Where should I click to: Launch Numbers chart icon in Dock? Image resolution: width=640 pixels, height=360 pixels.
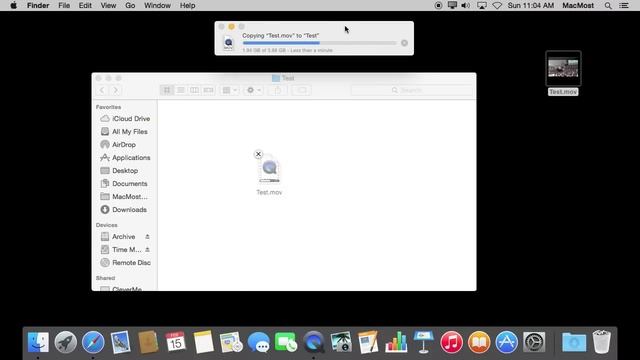coord(396,342)
